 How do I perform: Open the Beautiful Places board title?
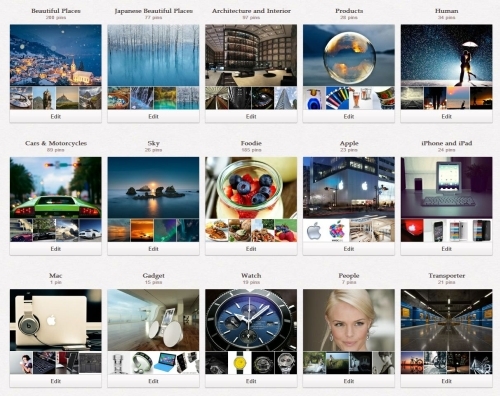point(56,11)
